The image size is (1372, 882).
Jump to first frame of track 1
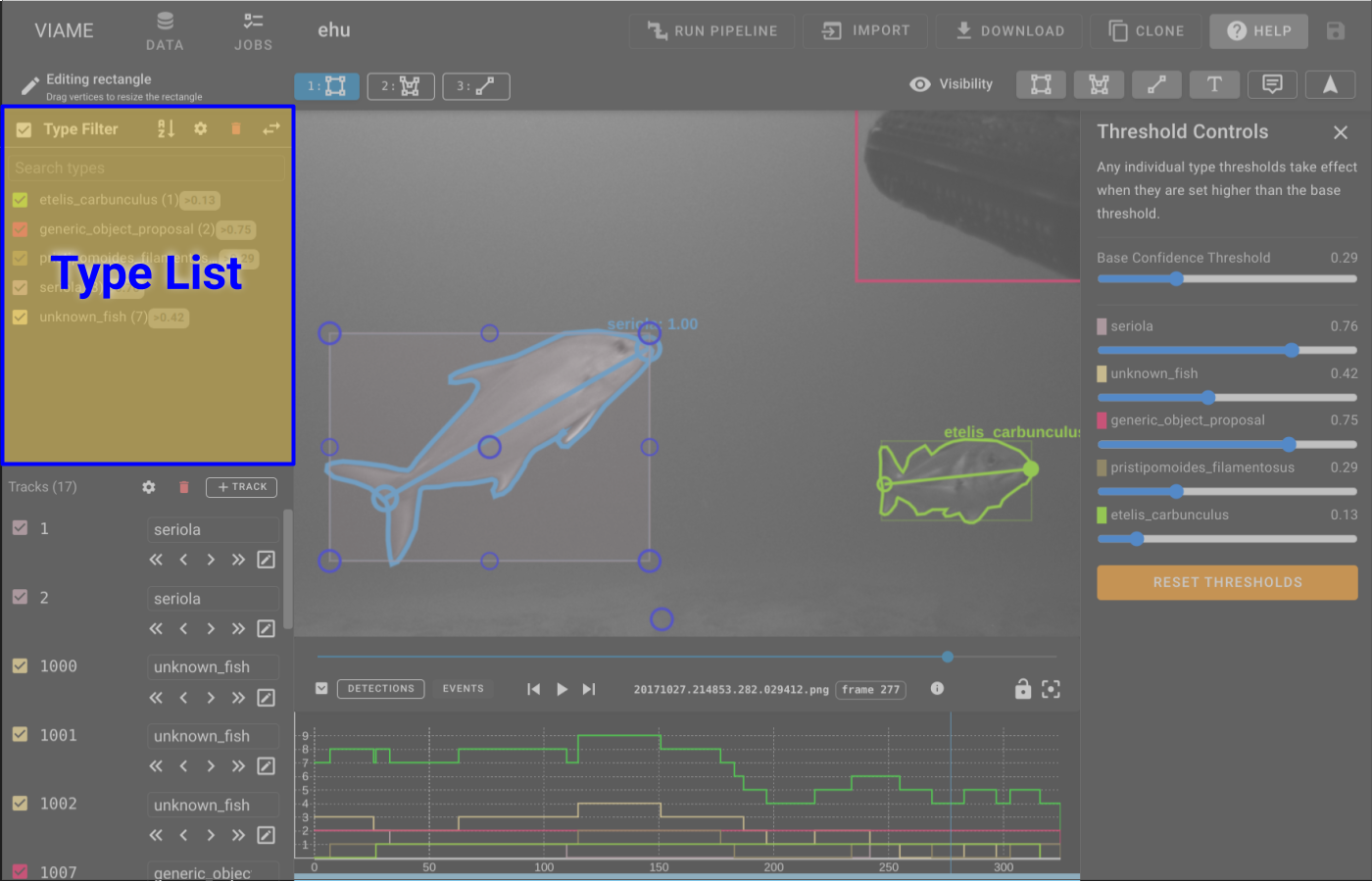(156, 560)
